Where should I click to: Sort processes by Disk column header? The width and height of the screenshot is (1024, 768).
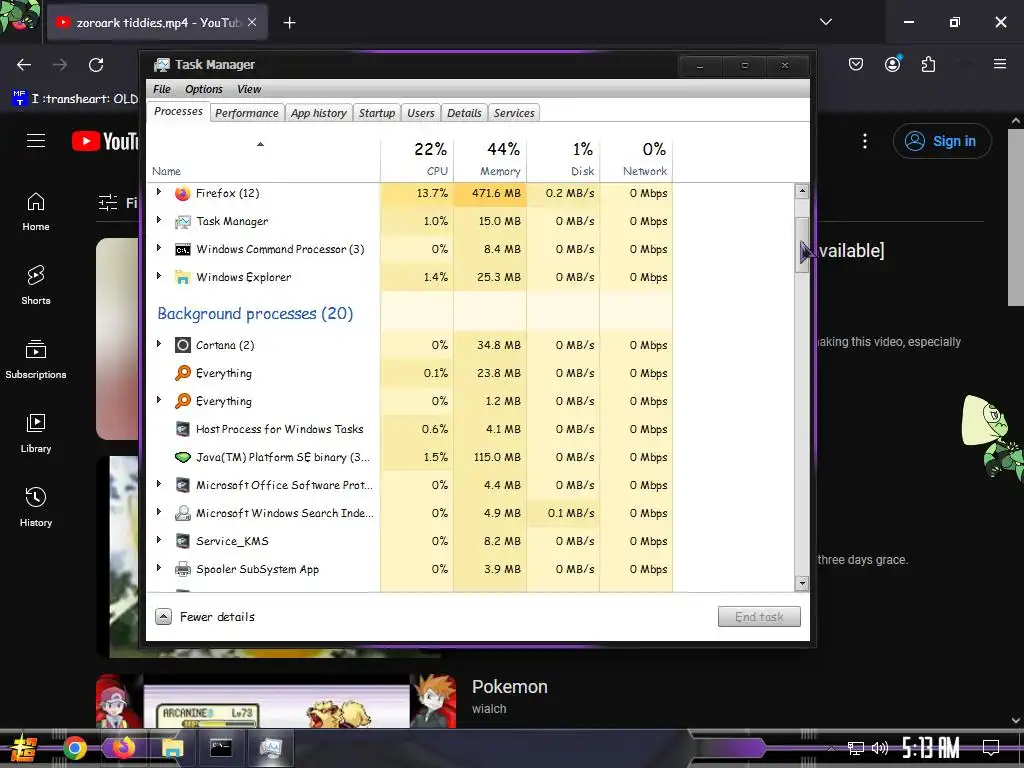pyautogui.click(x=564, y=159)
